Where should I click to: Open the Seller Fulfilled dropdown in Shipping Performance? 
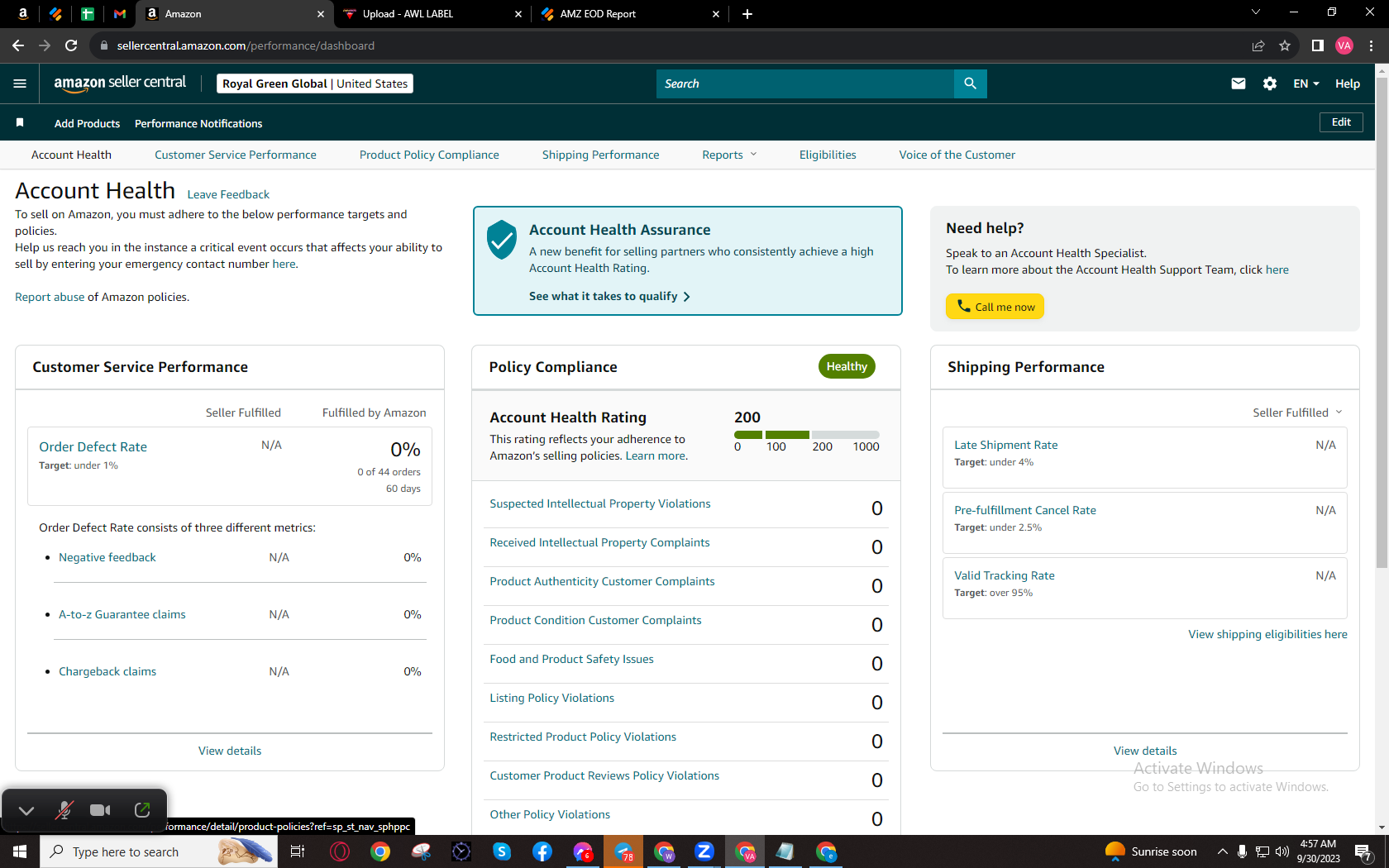tap(1297, 413)
